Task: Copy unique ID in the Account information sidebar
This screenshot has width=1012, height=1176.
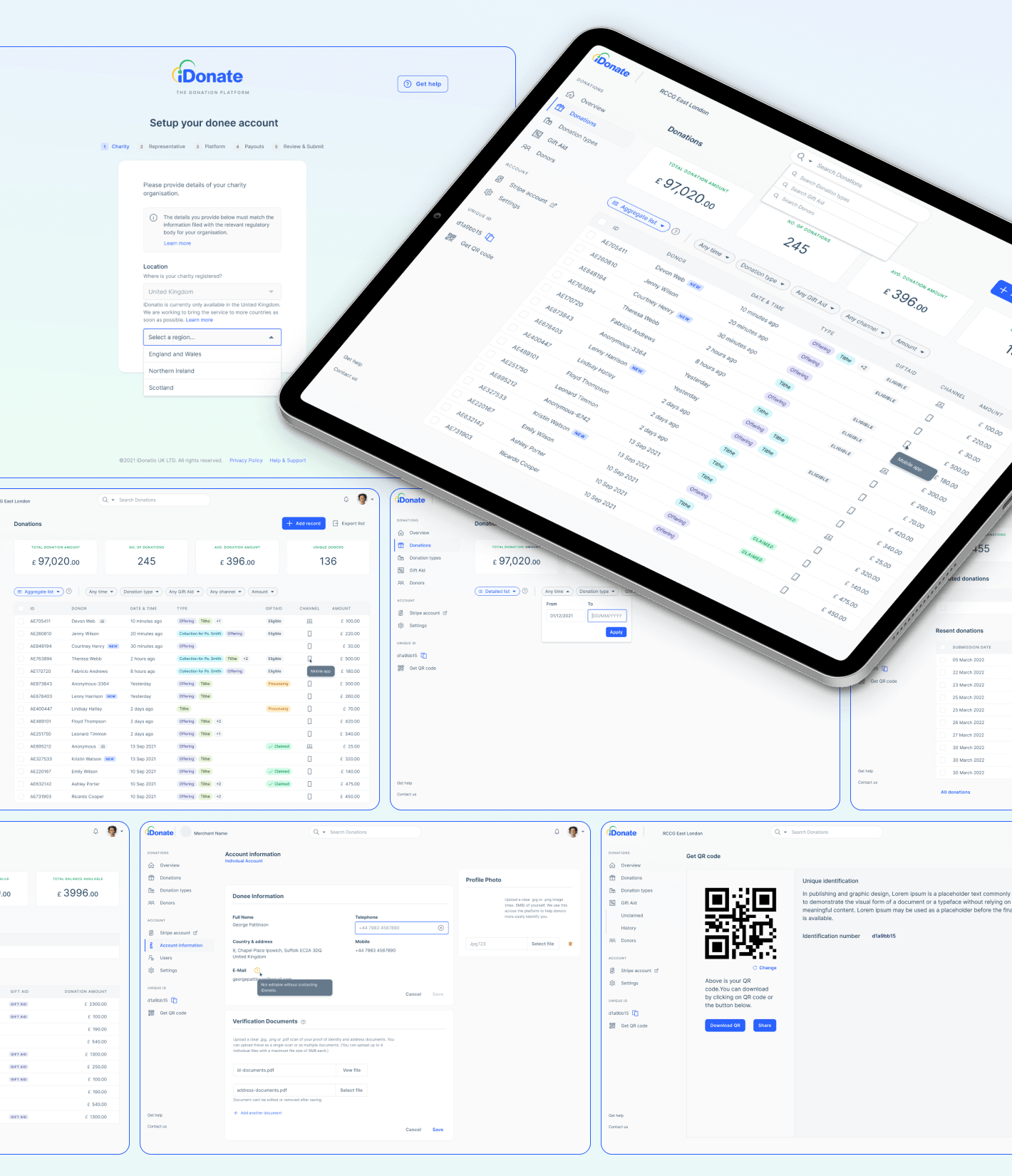Action: pyautogui.click(x=174, y=1000)
